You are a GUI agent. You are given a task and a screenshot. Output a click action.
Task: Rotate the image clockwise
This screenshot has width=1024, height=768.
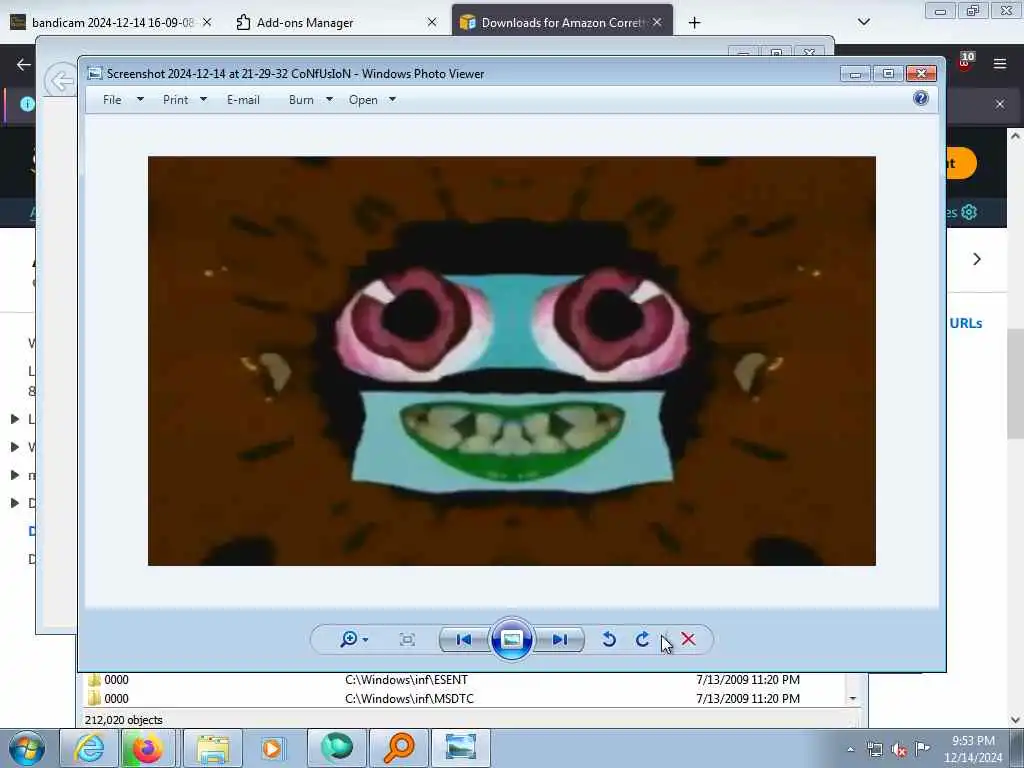[643, 639]
